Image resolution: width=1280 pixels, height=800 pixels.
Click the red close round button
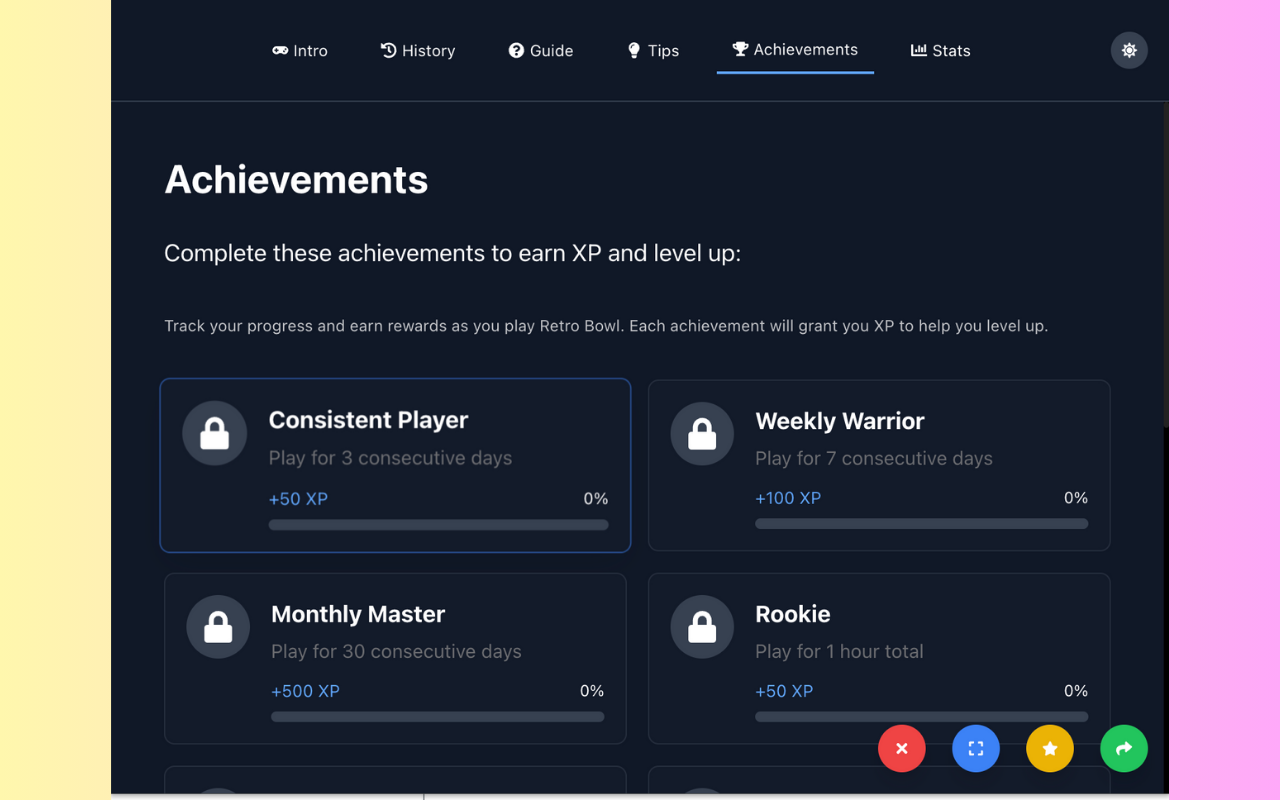pyautogui.click(x=902, y=748)
